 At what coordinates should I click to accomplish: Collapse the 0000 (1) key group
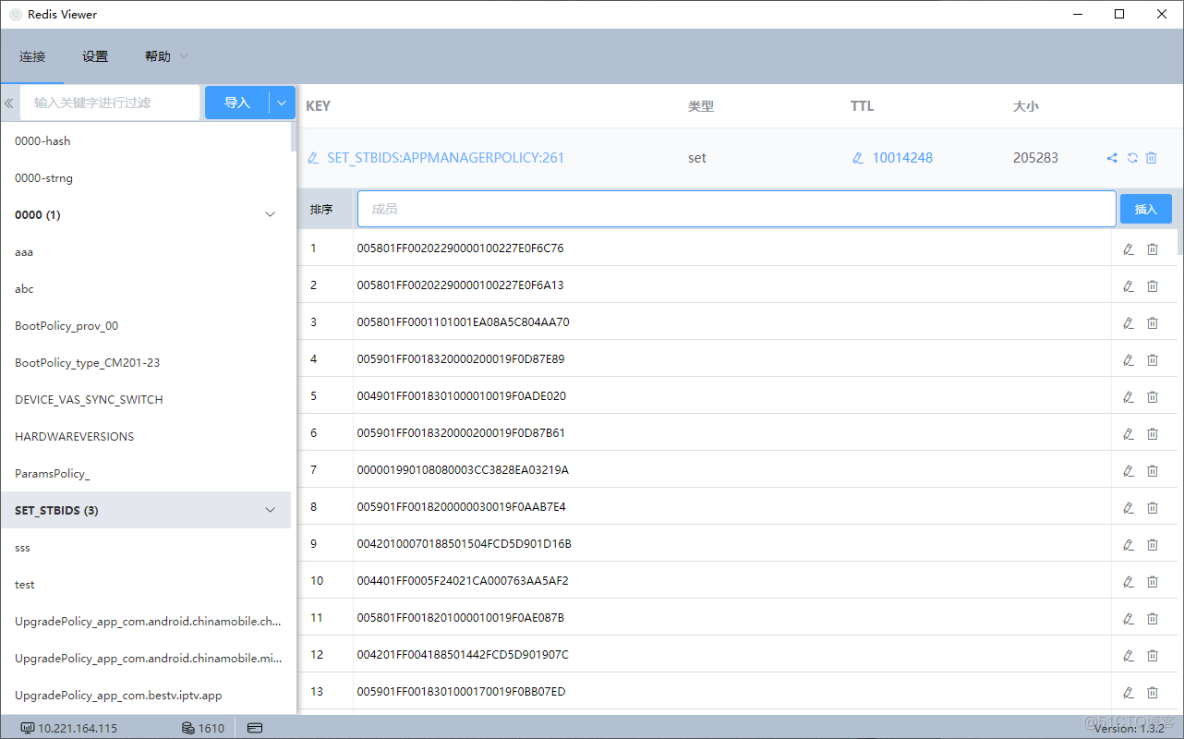tap(270, 215)
